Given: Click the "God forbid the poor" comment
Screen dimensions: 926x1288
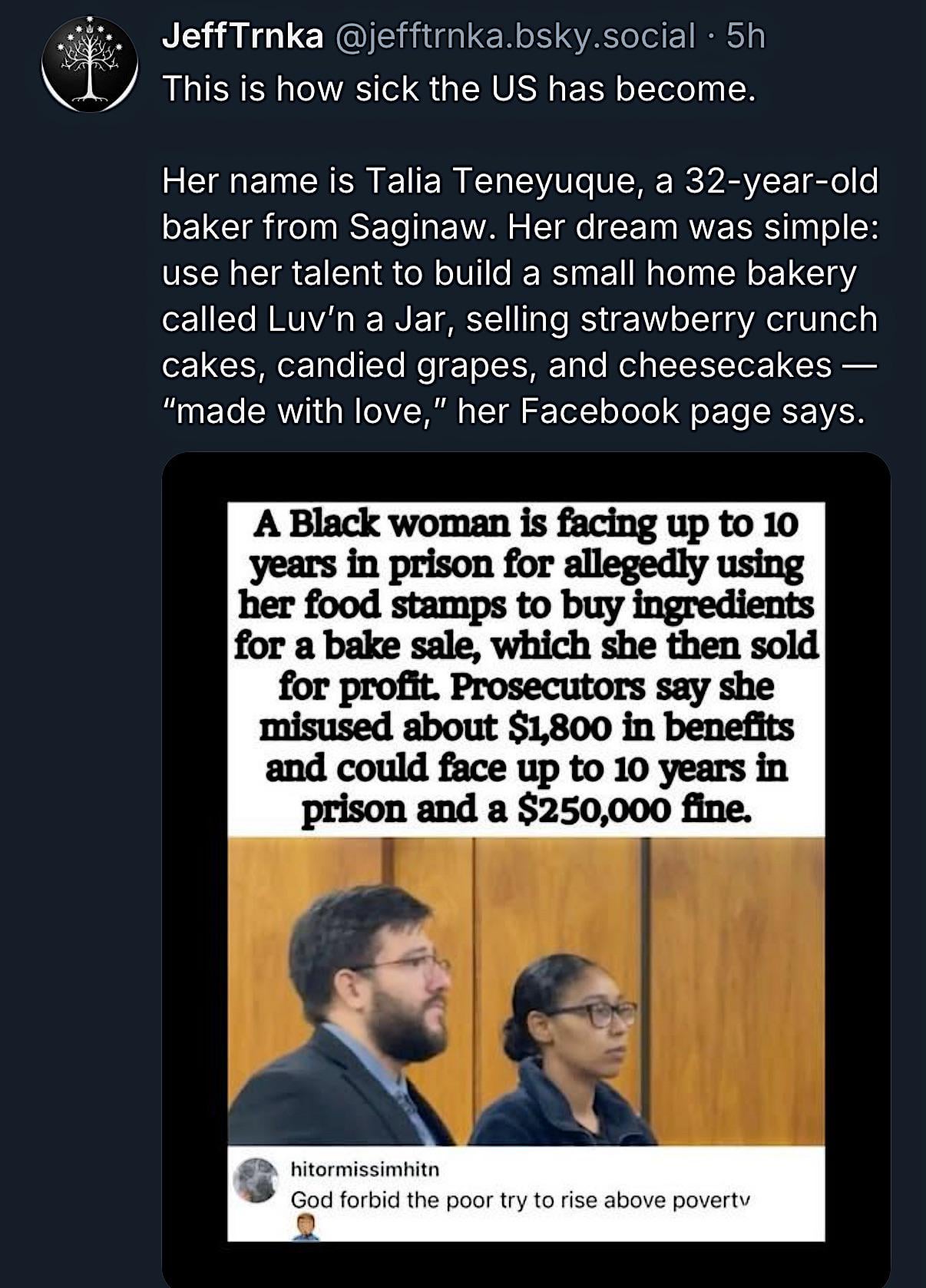Looking at the screenshot, I should [x=519, y=1199].
